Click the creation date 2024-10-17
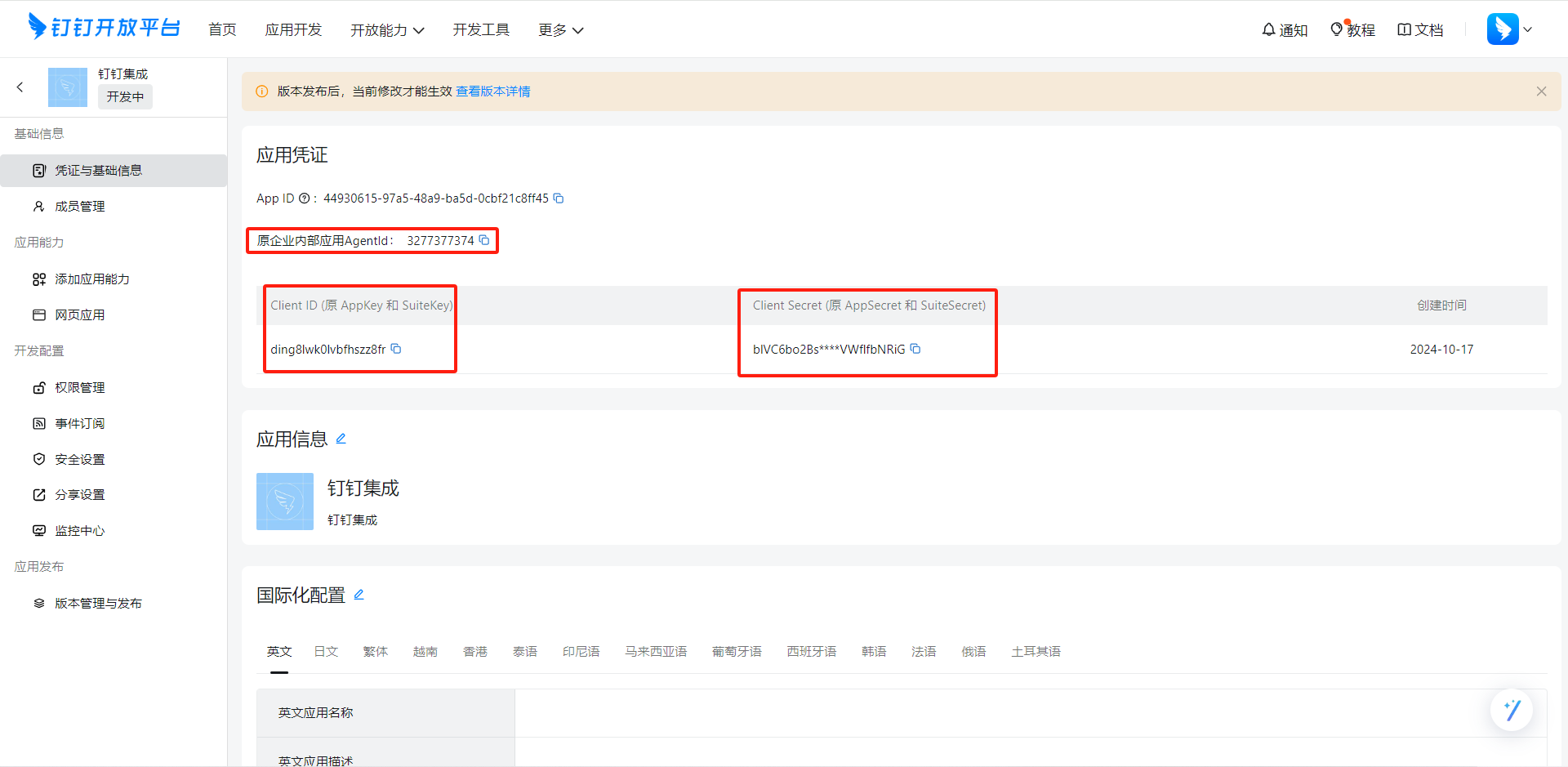The image size is (1568, 767). coord(1441,350)
